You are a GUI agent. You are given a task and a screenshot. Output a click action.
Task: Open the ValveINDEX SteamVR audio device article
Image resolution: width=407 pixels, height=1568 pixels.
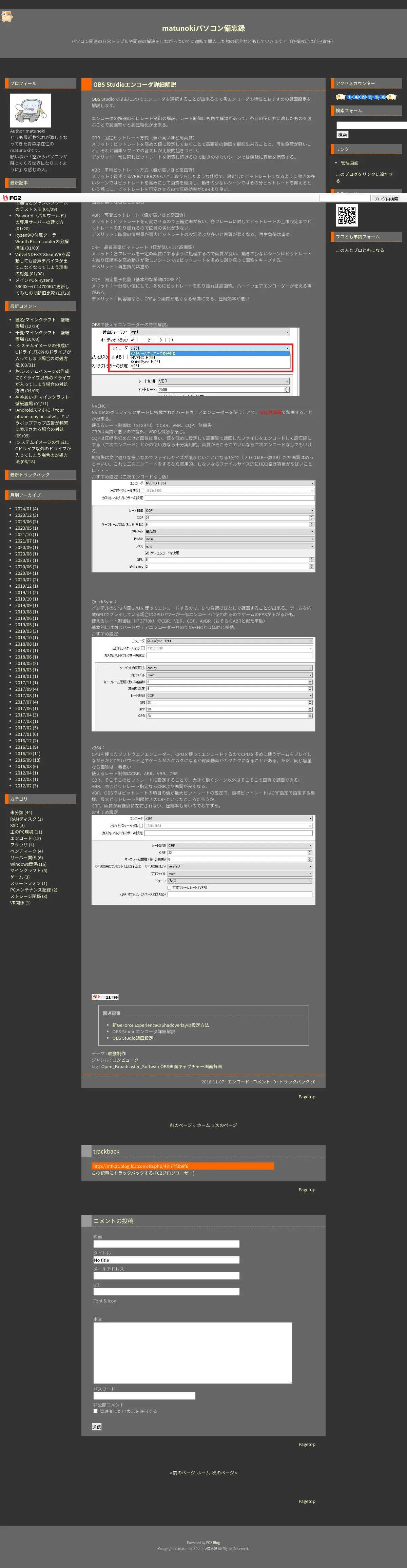[43, 264]
